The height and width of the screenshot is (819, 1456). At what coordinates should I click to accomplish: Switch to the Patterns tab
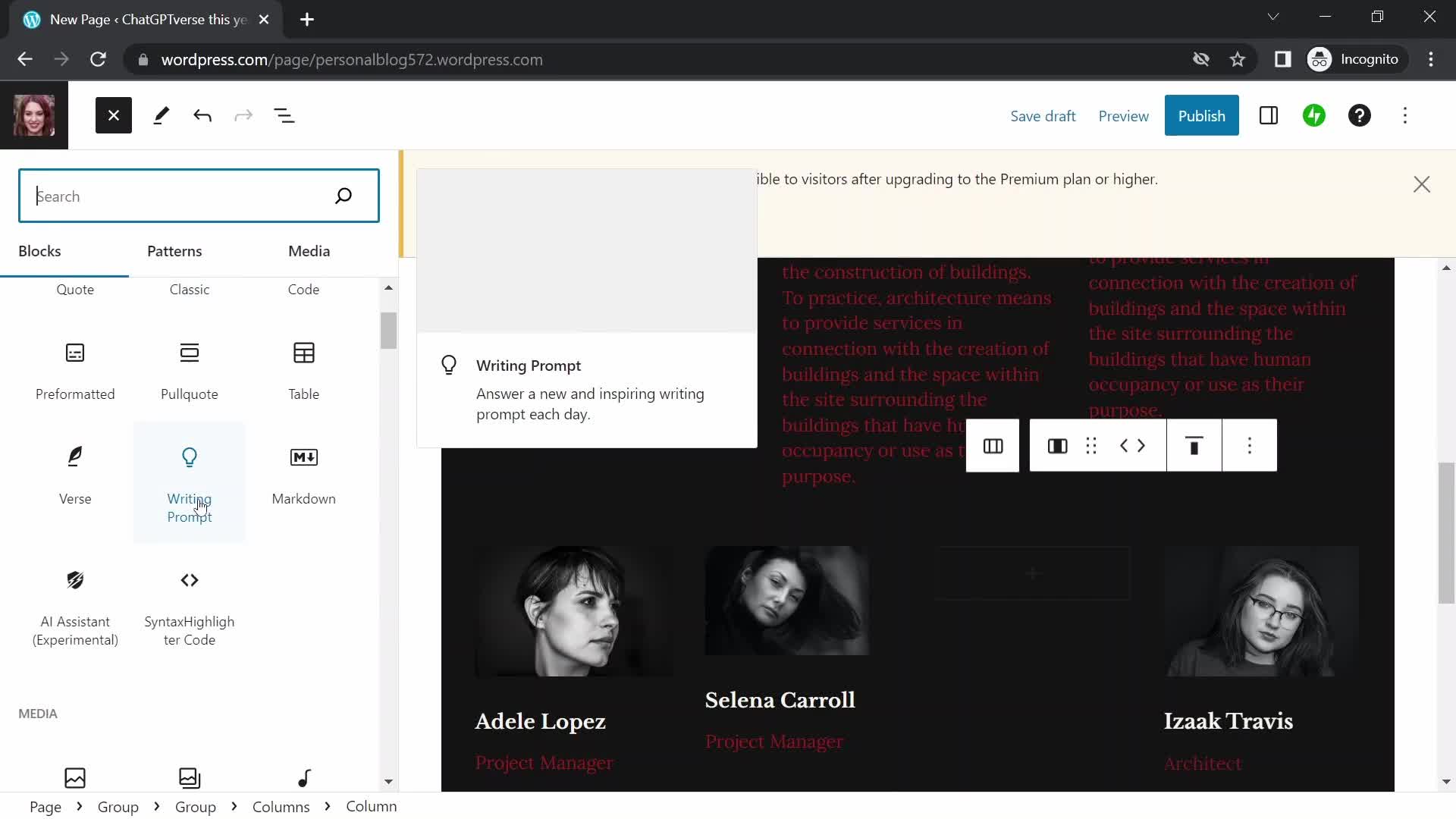click(x=174, y=251)
